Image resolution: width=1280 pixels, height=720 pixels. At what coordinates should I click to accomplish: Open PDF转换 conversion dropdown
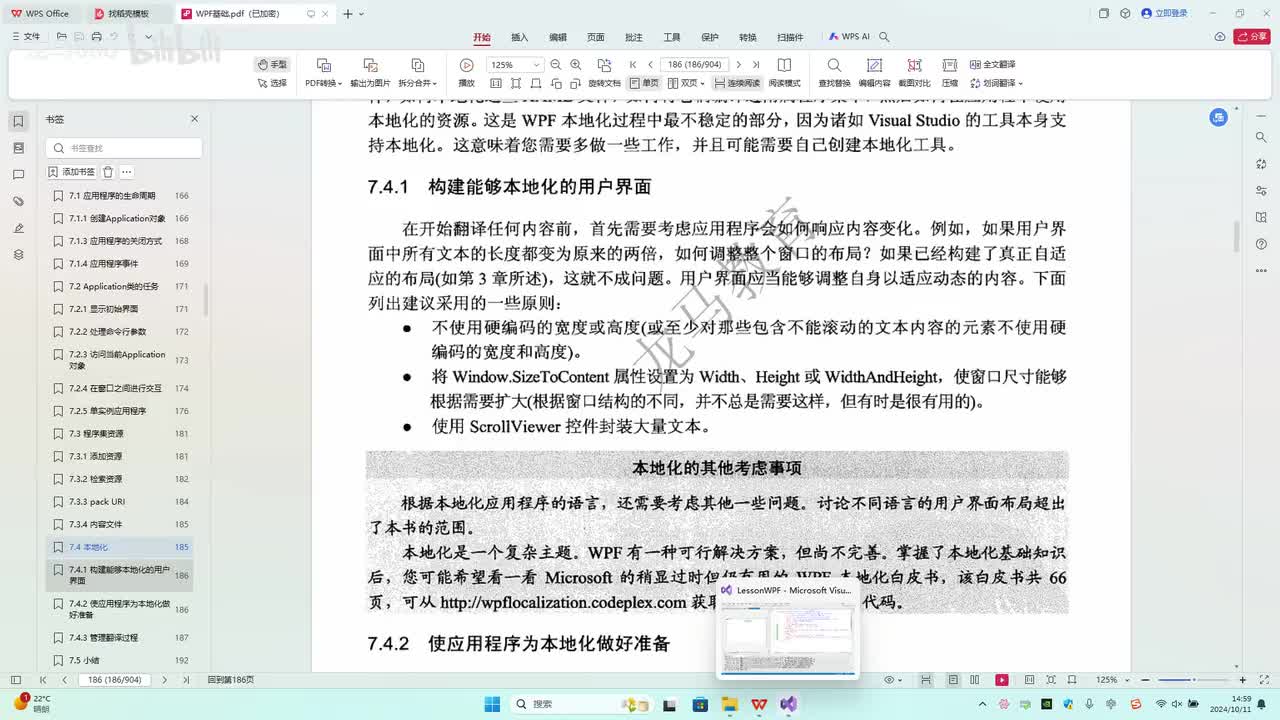pos(324,83)
